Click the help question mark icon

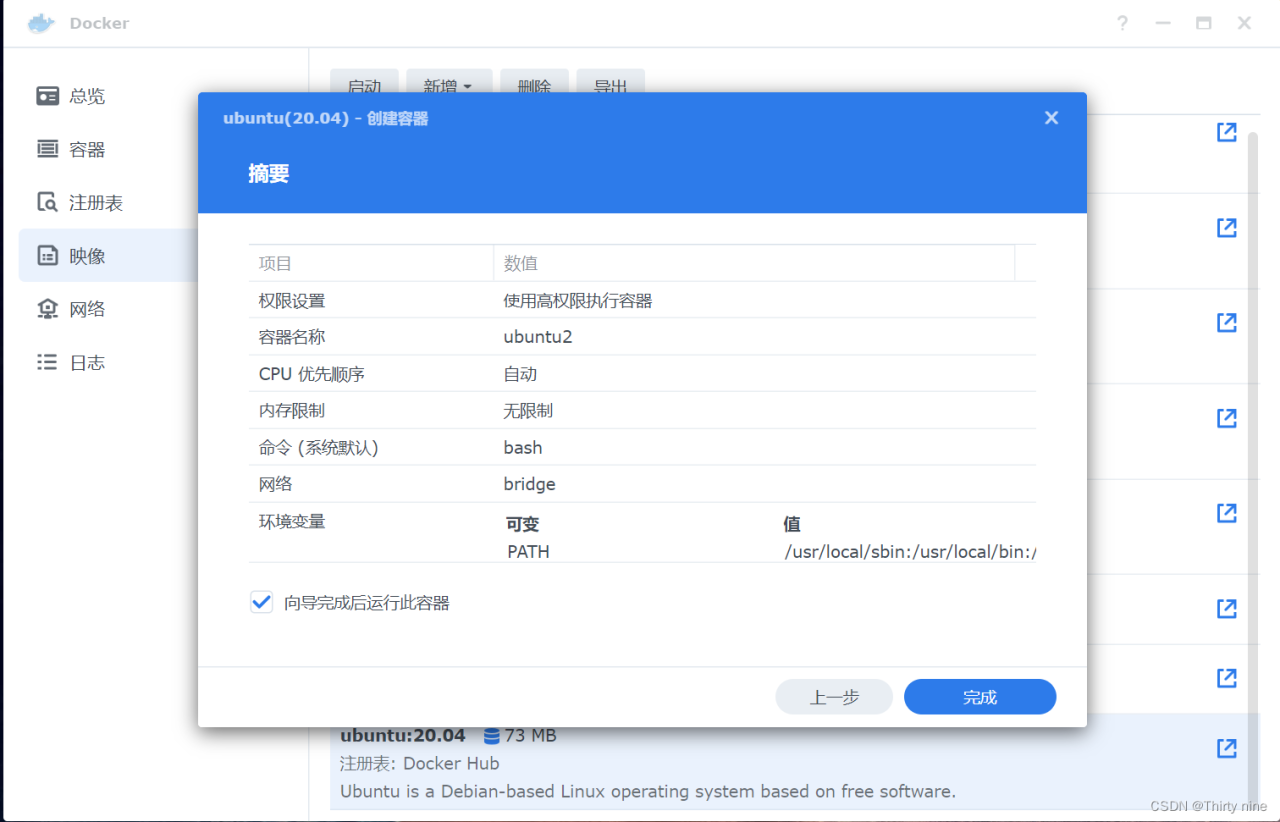[x=1122, y=22]
